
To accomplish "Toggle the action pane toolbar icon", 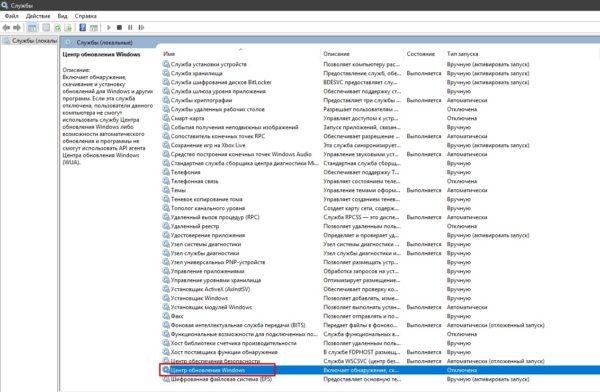I will click(94, 28).
